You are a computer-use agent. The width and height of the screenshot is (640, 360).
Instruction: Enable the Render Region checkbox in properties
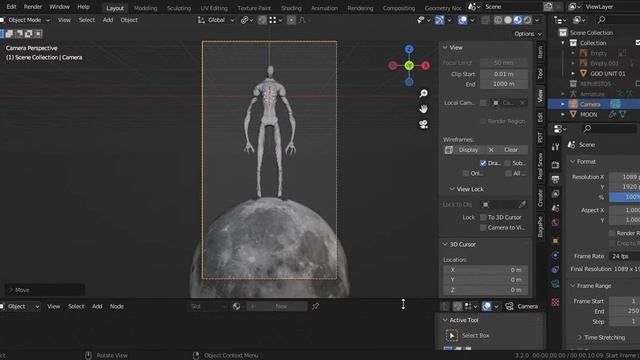[x=612, y=233]
